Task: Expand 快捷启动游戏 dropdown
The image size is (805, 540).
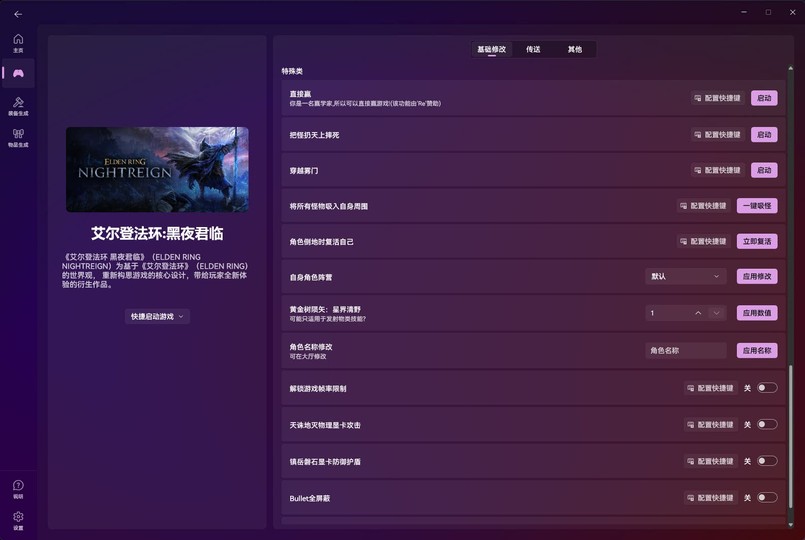Action: pyautogui.click(x=158, y=316)
